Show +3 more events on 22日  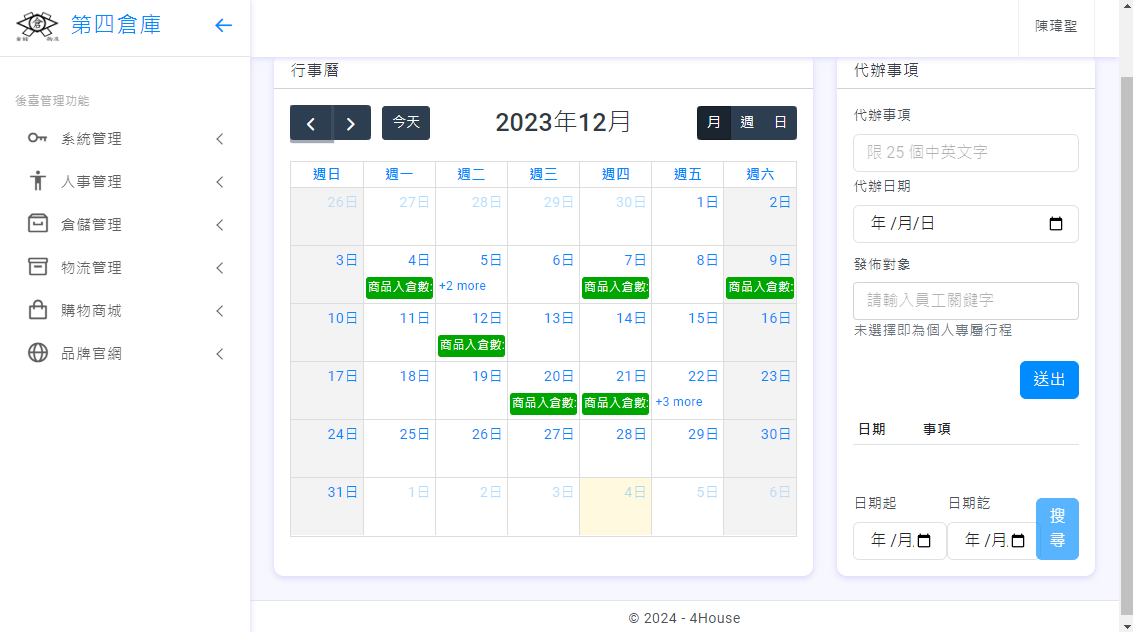[678, 402]
